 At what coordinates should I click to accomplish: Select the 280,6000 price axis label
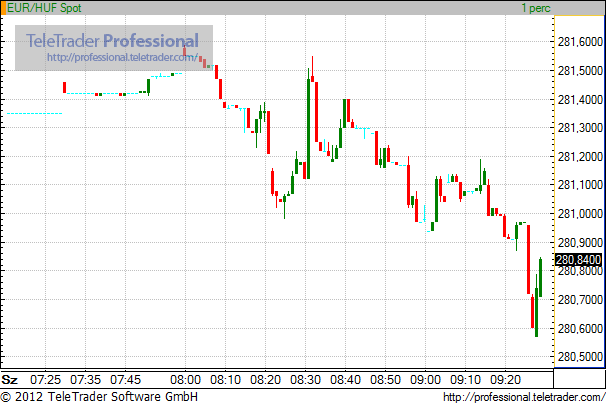[580, 329]
